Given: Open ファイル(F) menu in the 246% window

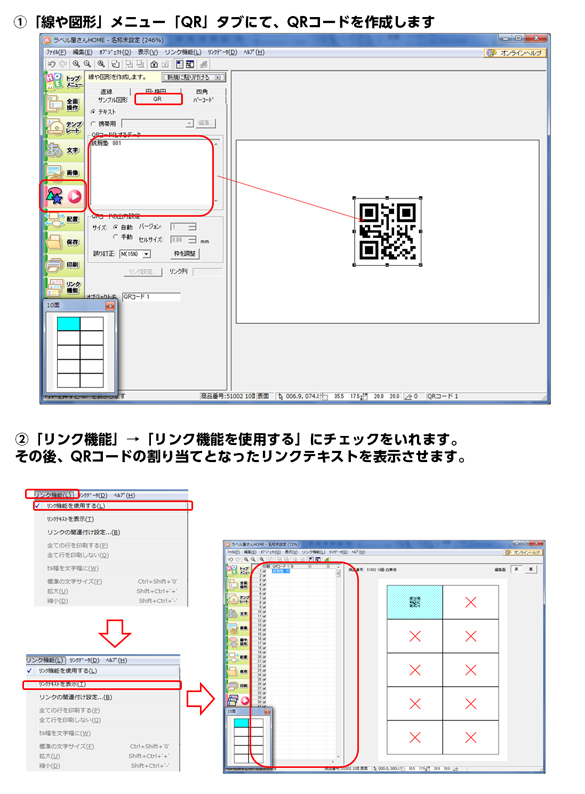Looking at the screenshot, I should 56,52.
